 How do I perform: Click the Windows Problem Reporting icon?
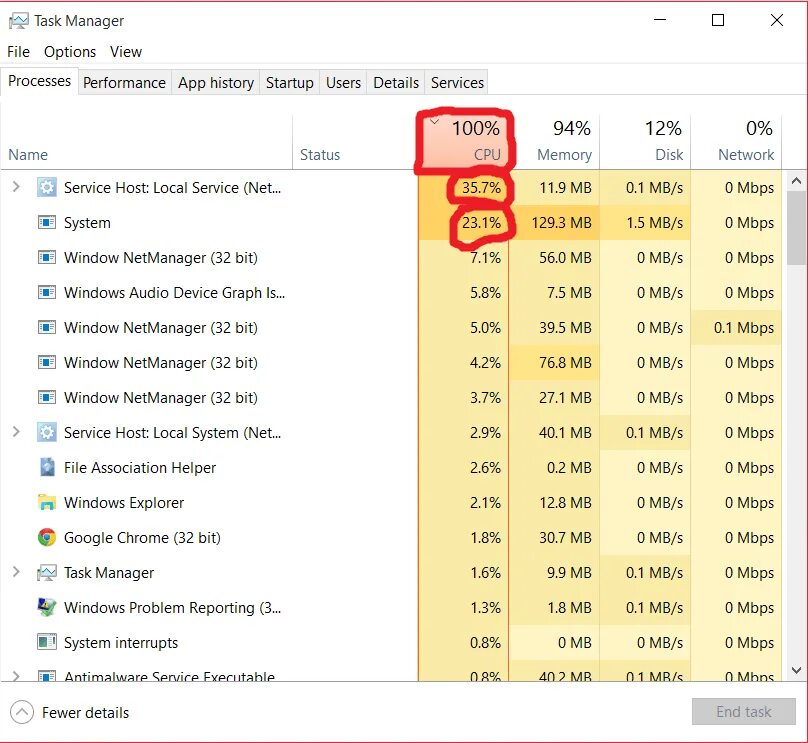click(47, 607)
